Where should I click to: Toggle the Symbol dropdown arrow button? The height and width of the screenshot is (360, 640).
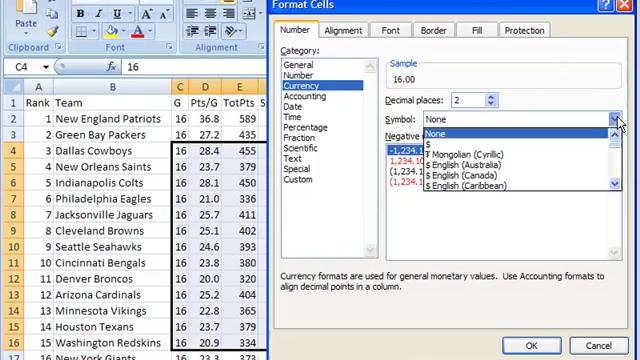pyautogui.click(x=614, y=119)
